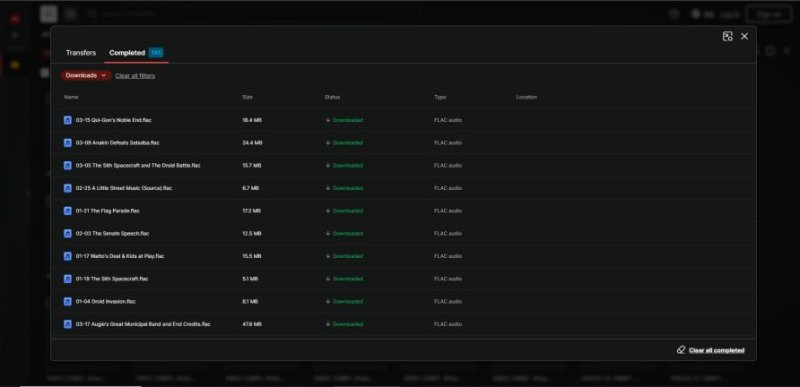Image resolution: width=800 pixels, height=387 pixels.
Task: Click the 18.4 MB size value
Action: pos(252,120)
